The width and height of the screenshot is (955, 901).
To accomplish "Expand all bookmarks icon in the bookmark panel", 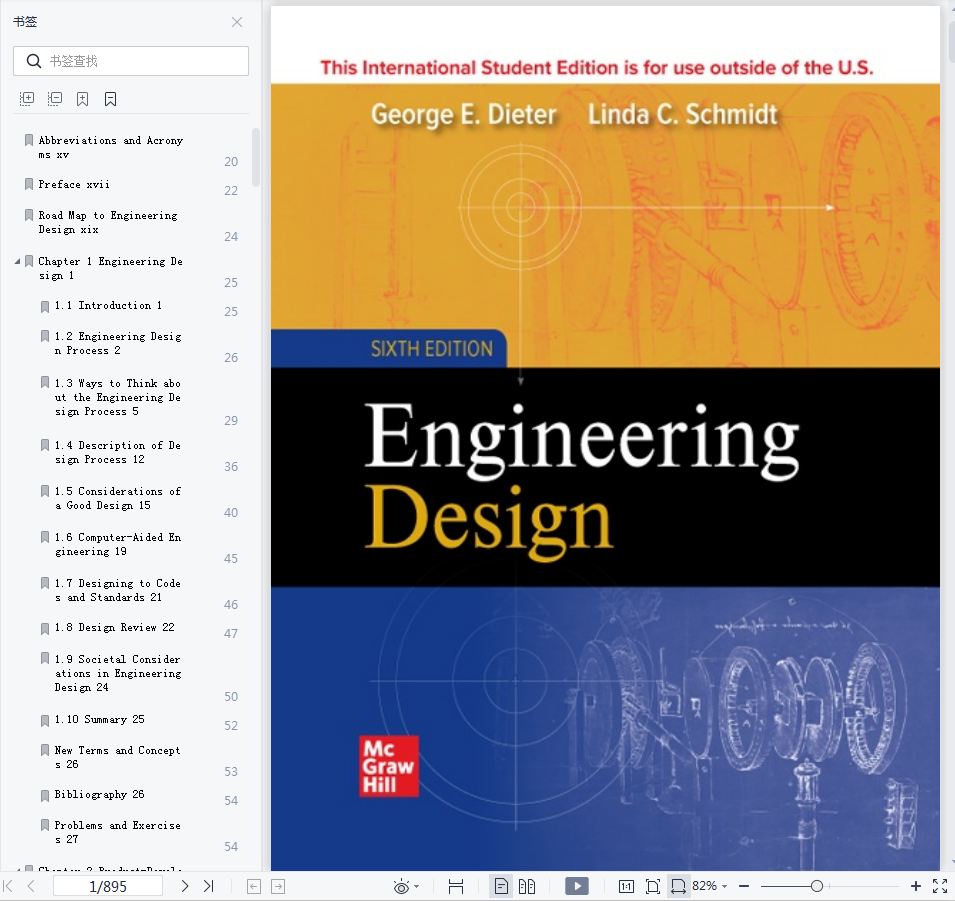I will pos(27,99).
